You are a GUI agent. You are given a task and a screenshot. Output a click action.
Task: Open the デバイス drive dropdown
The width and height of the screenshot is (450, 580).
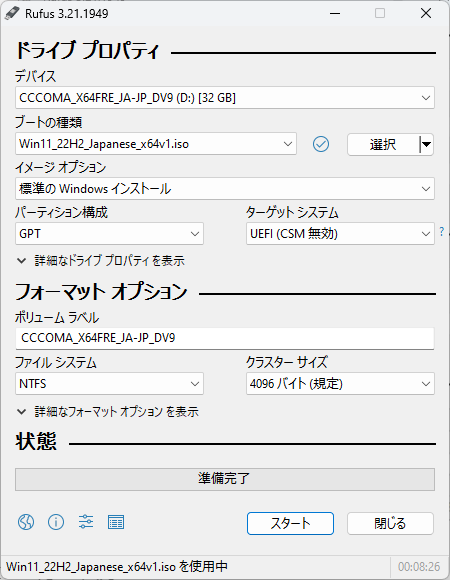tap(225, 98)
